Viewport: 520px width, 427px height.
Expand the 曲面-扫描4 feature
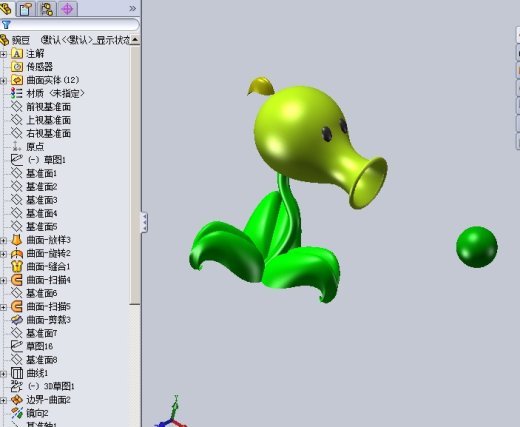3,280
